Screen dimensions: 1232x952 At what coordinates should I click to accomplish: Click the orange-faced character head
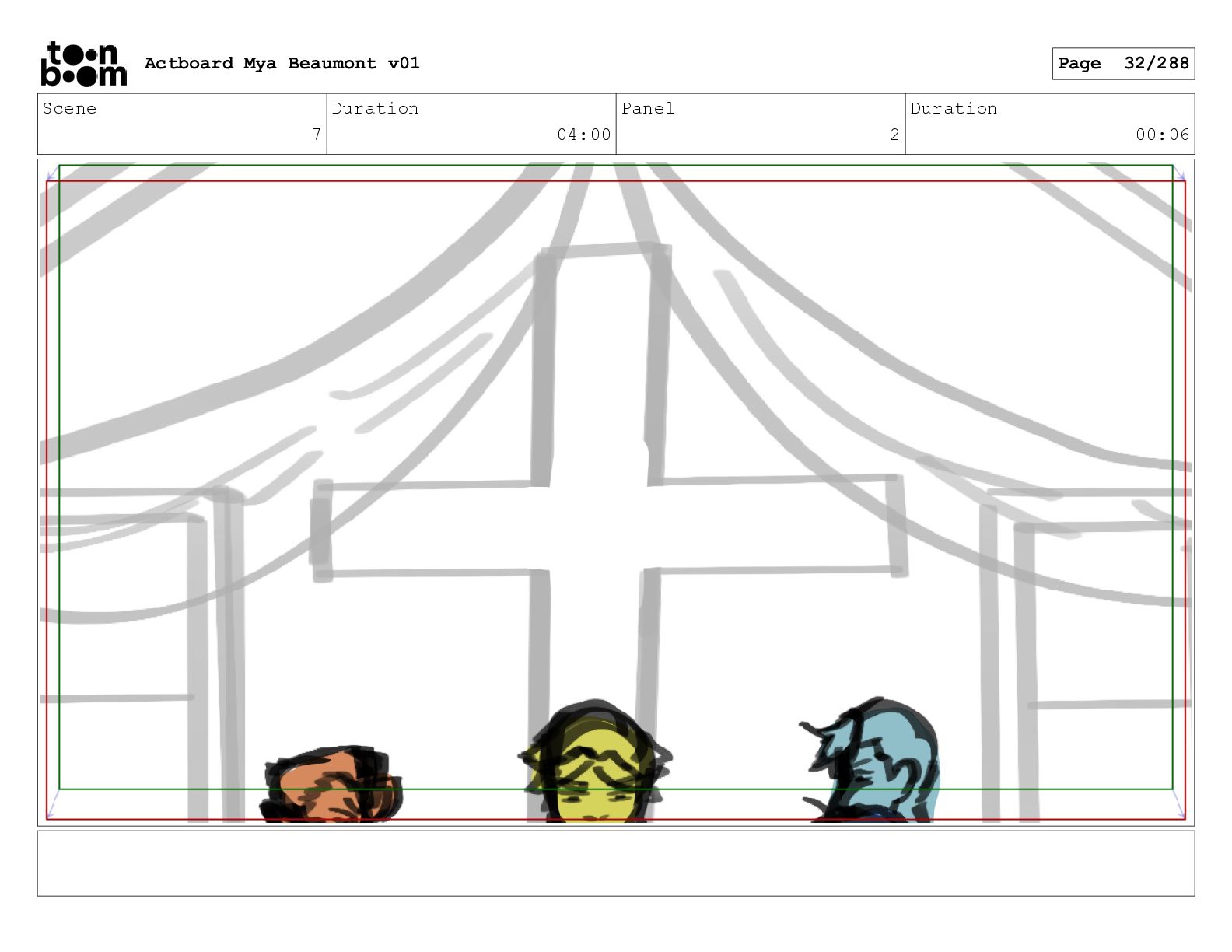[333, 784]
